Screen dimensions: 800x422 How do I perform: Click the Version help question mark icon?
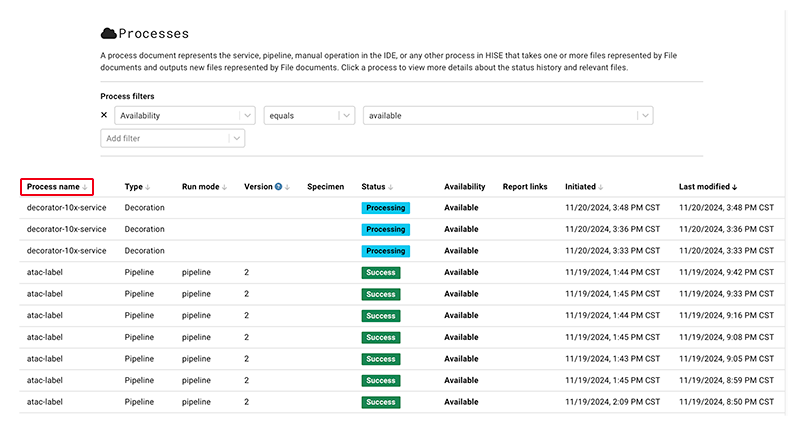278,187
